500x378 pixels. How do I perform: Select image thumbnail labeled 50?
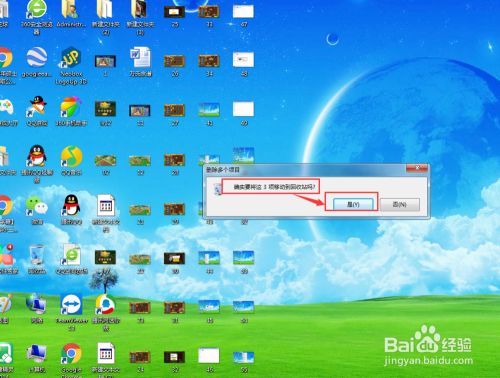244,361
